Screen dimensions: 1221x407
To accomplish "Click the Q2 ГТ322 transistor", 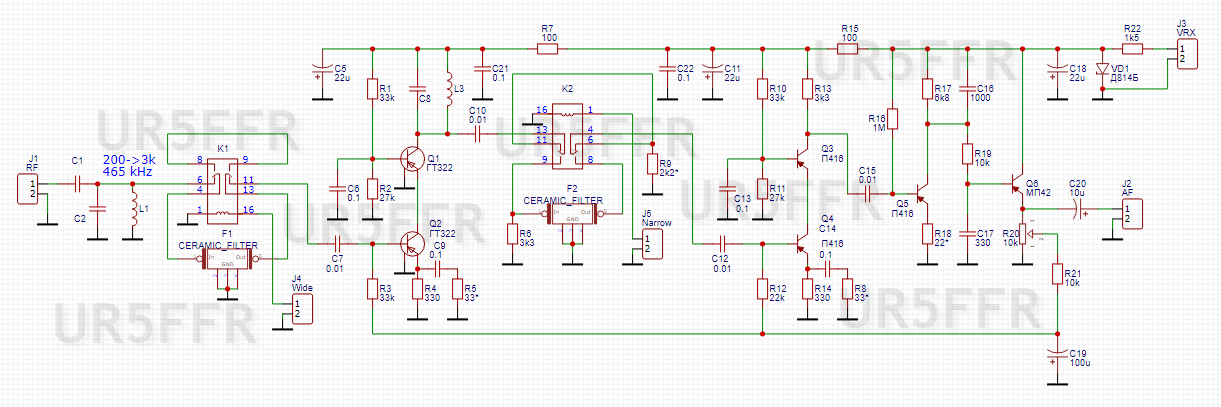I will (408, 243).
